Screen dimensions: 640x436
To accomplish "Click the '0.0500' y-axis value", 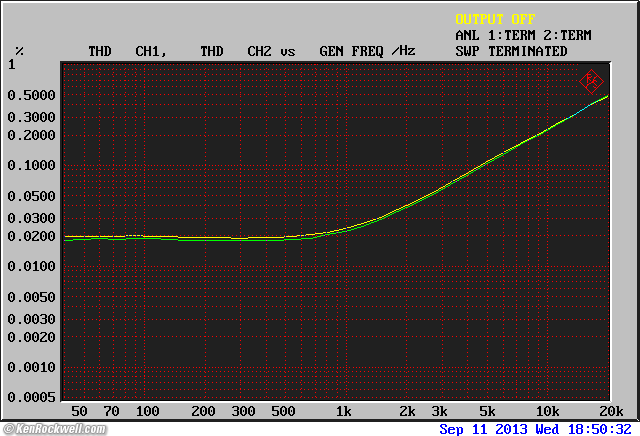I will click(x=31, y=196).
